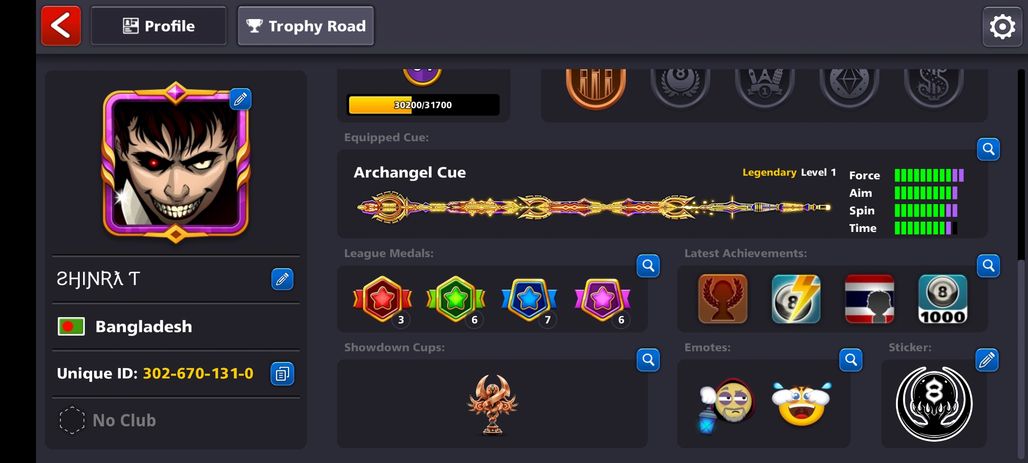Inspect the equipped Archangel Cue with magnifier
The image size is (1028, 463).
(x=988, y=150)
